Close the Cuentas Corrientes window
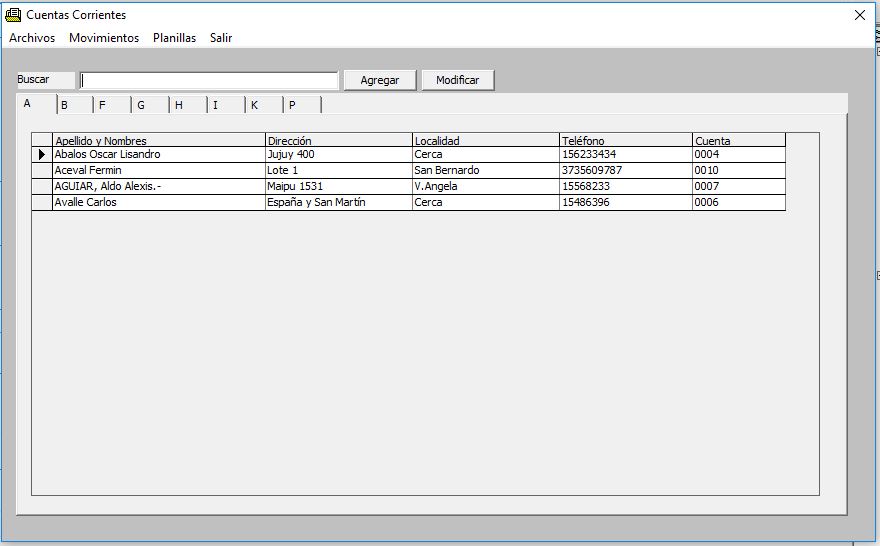This screenshot has width=880, height=546. 859,15
